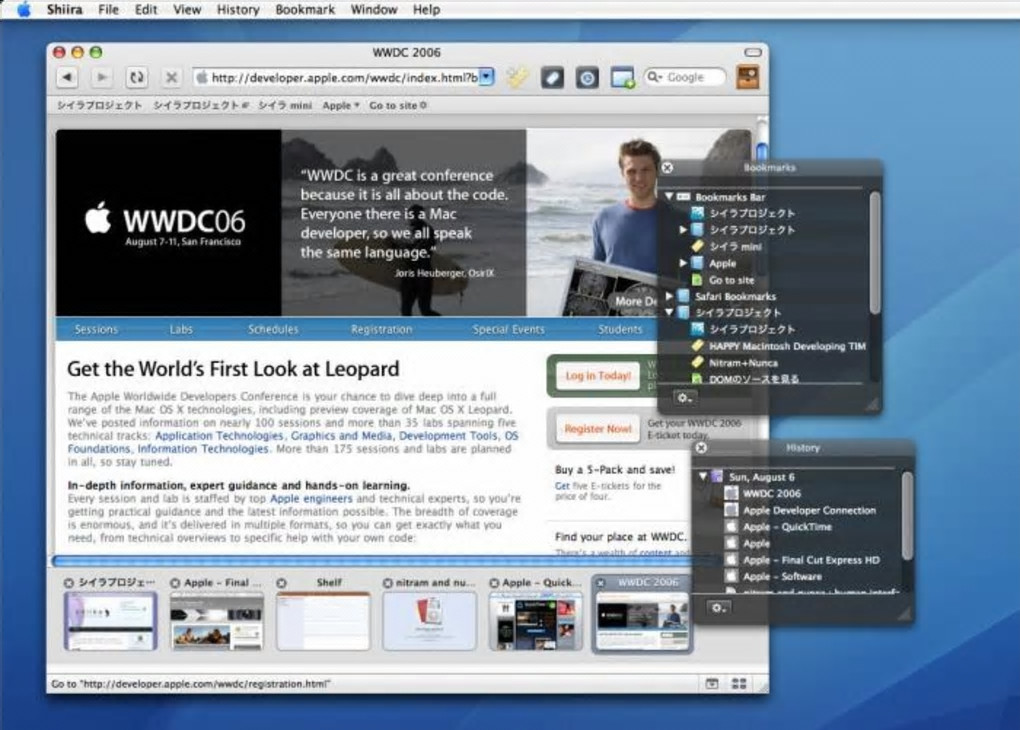Follow the Development Tools link
The height and width of the screenshot is (730, 1020).
448,435
